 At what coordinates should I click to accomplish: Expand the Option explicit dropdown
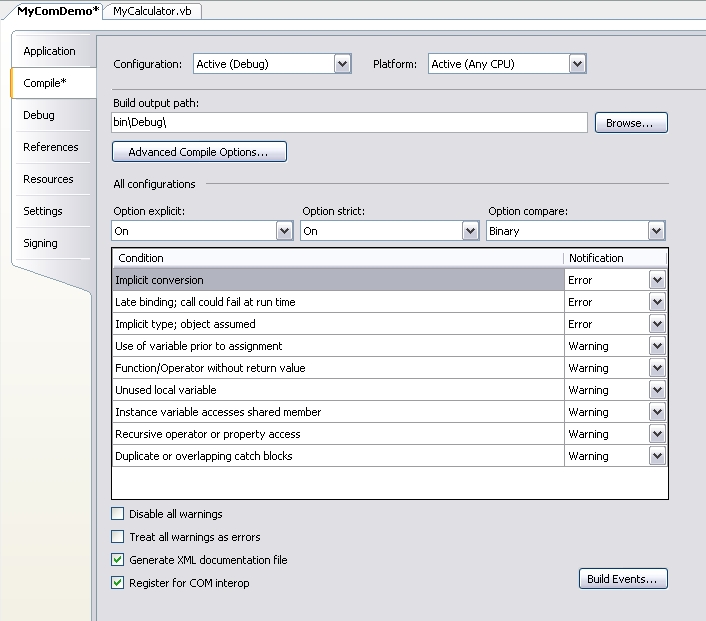(284, 231)
